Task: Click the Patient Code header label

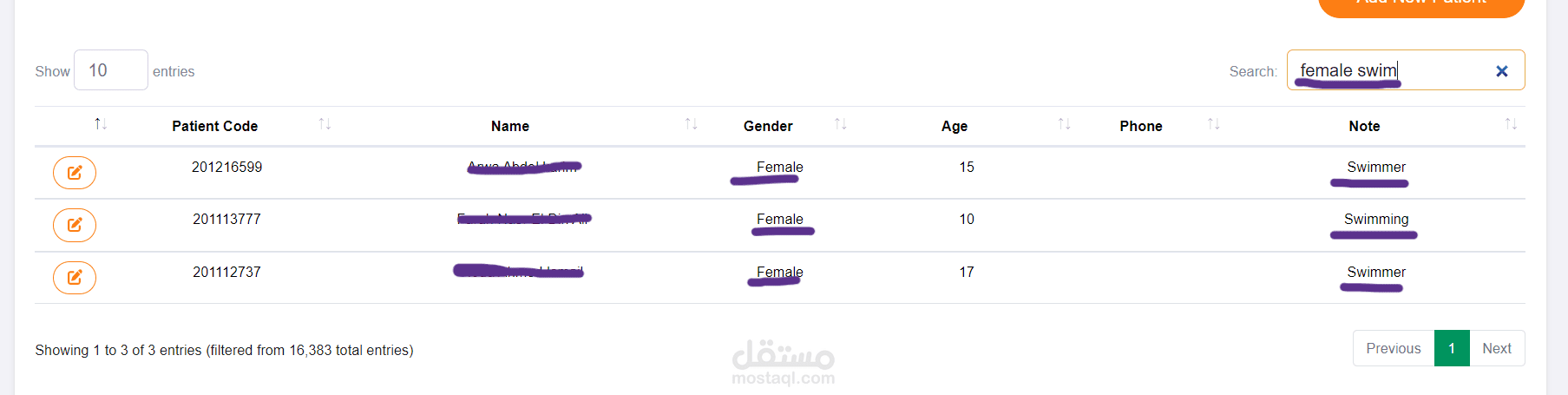Action: 214,126
